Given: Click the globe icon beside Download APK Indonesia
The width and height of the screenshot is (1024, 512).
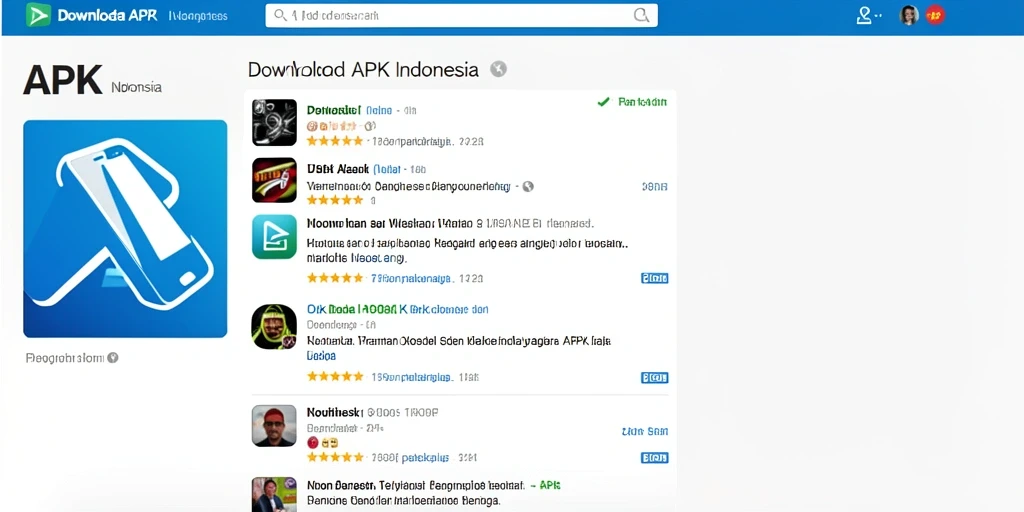Looking at the screenshot, I should (498, 69).
